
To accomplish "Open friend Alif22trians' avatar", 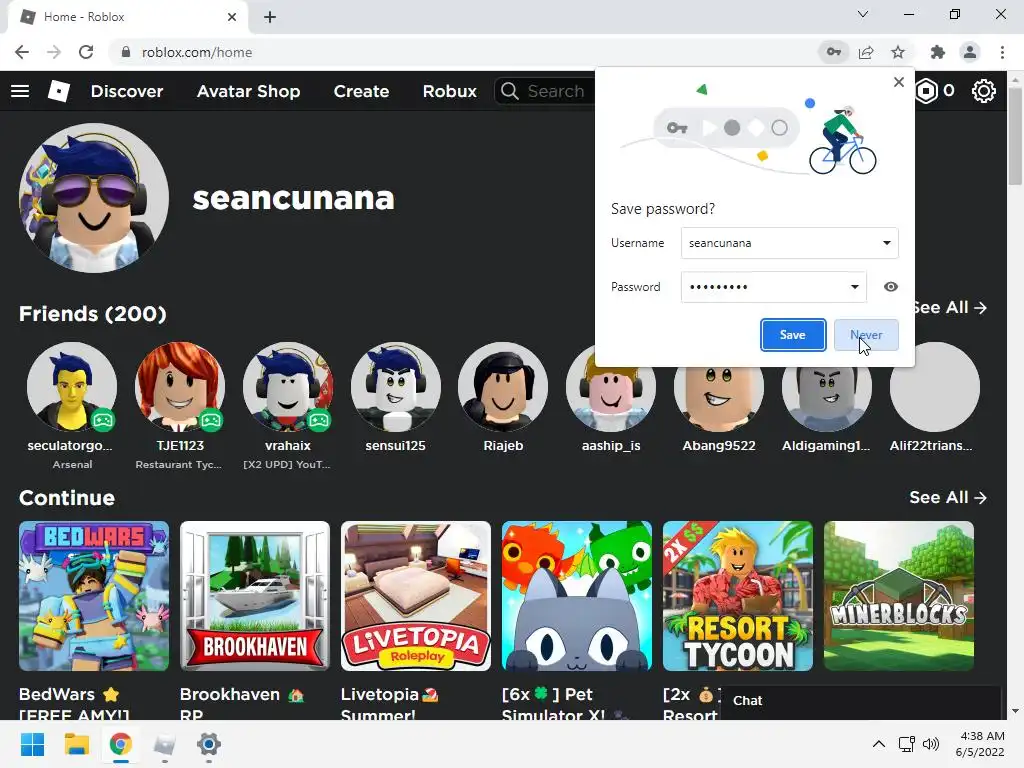I will pos(935,387).
